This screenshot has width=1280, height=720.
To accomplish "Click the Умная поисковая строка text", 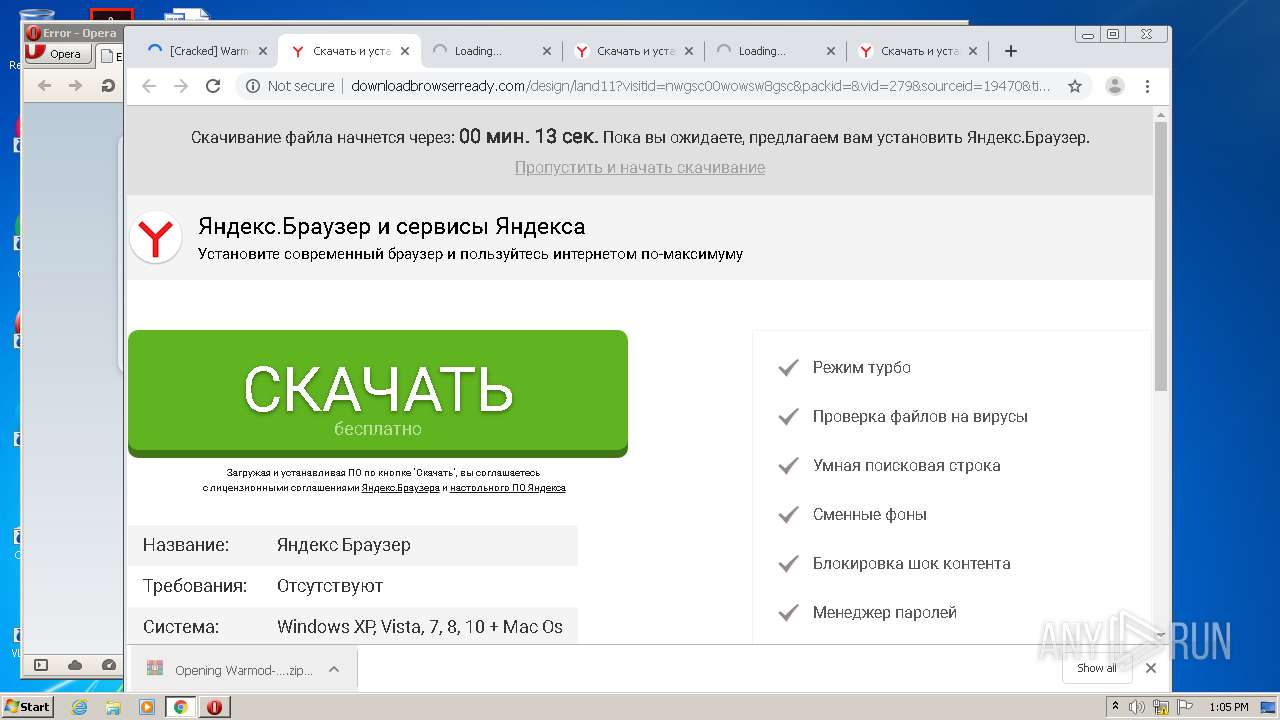I will (906, 465).
